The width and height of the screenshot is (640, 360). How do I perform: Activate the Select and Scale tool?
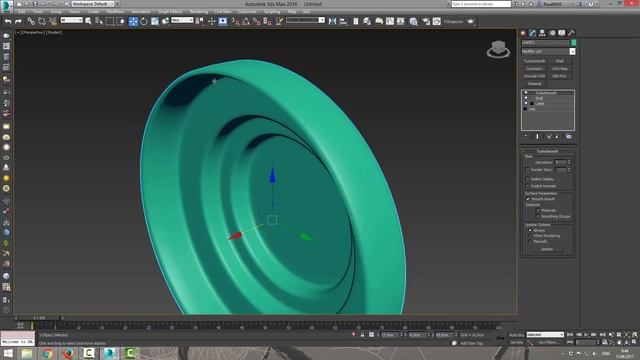(155, 21)
